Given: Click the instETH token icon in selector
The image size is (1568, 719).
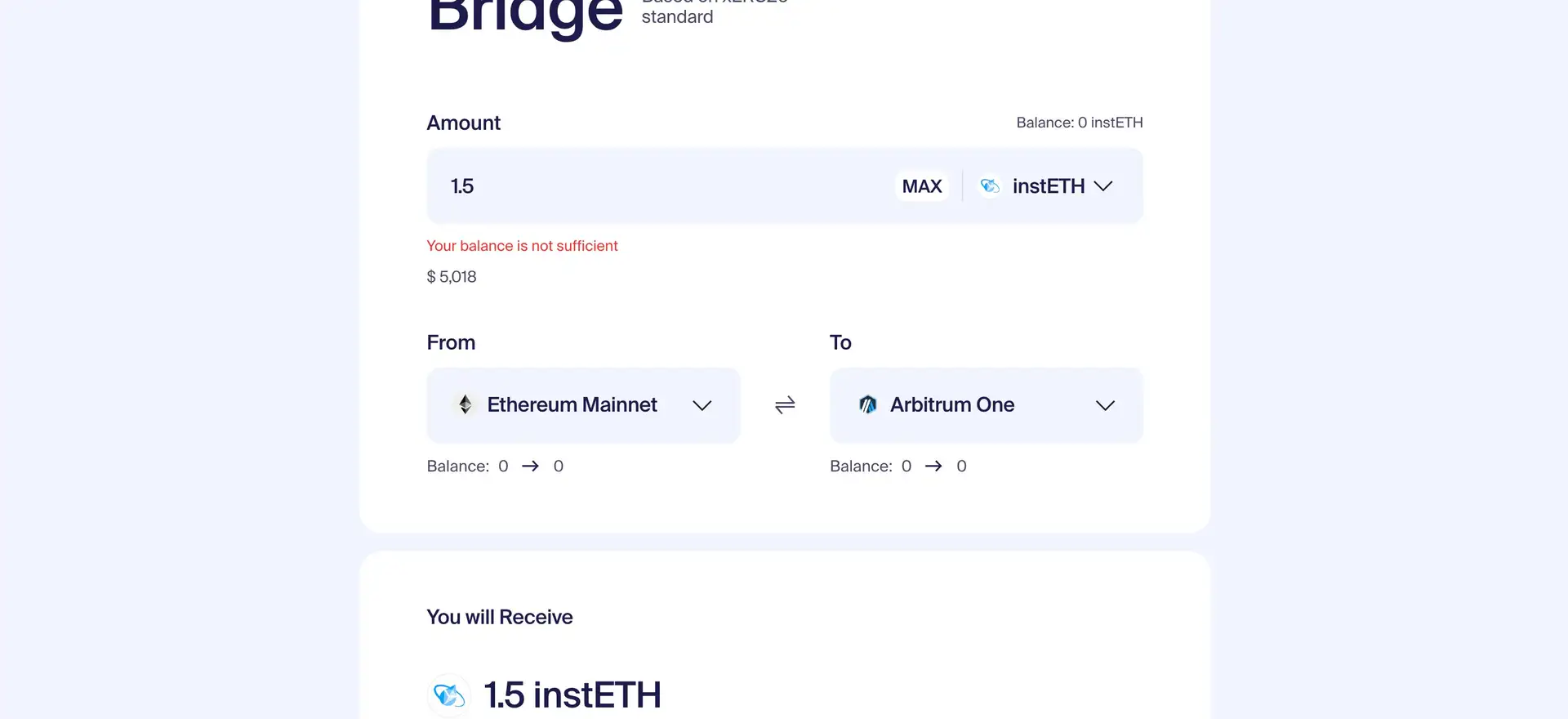Looking at the screenshot, I should point(990,186).
